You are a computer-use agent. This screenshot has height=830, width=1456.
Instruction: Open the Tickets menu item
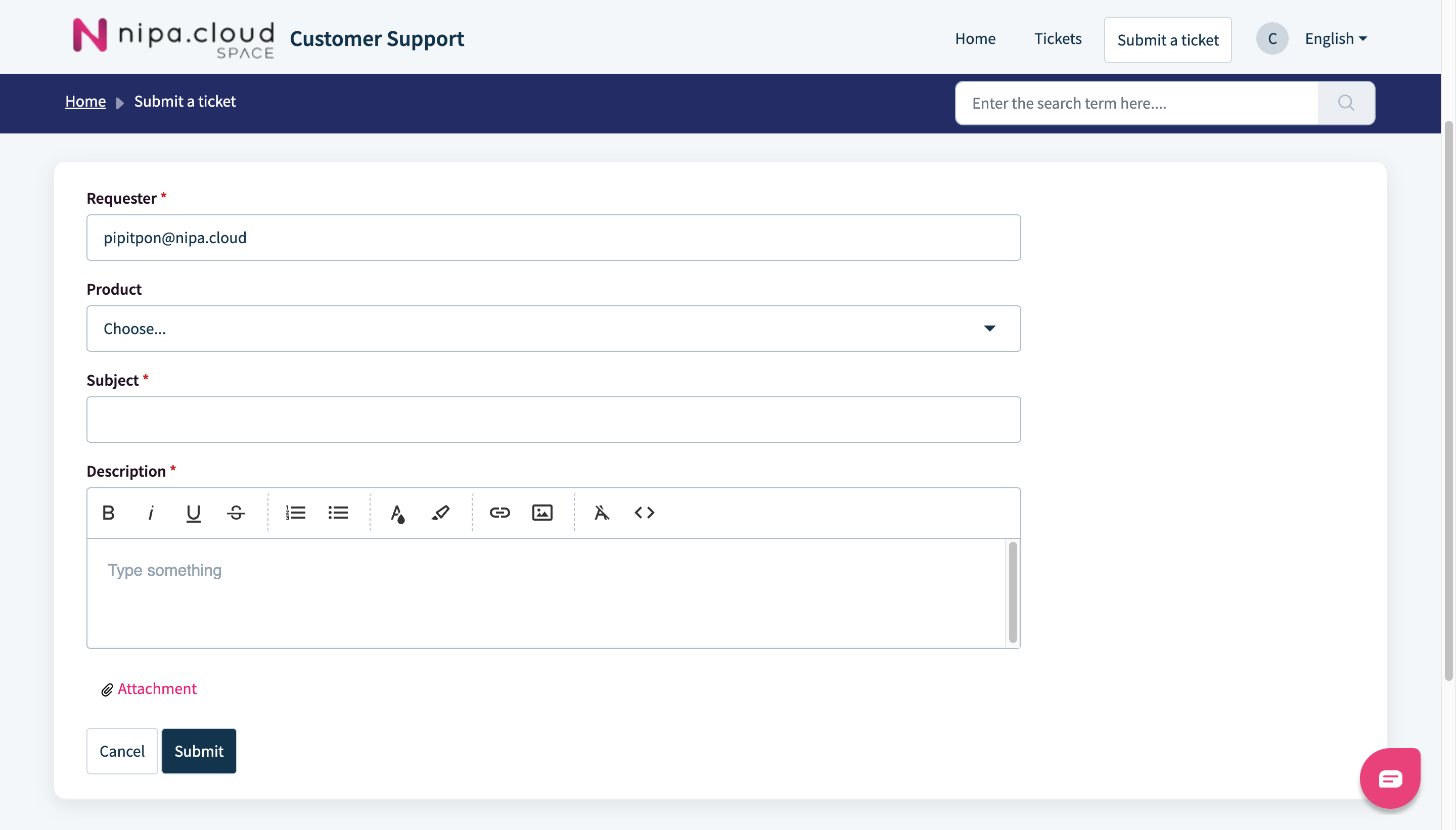coord(1058,39)
